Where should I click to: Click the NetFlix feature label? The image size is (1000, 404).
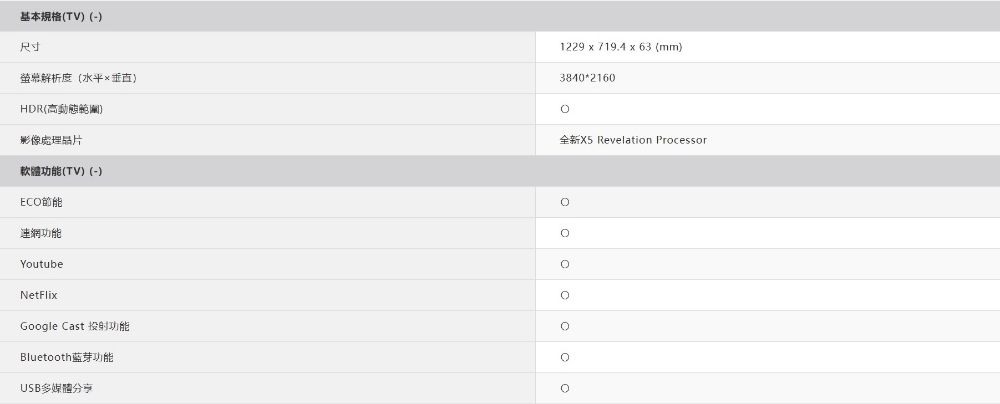coord(39,295)
